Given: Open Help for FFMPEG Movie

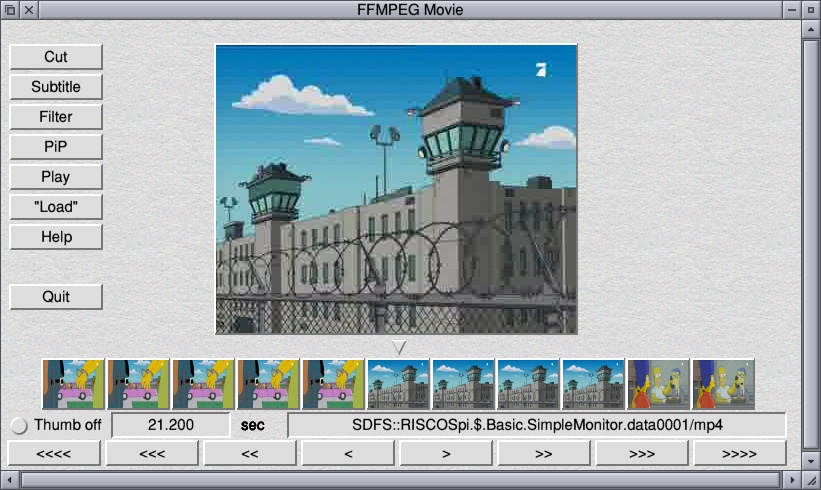Looking at the screenshot, I should (x=56, y=237).
